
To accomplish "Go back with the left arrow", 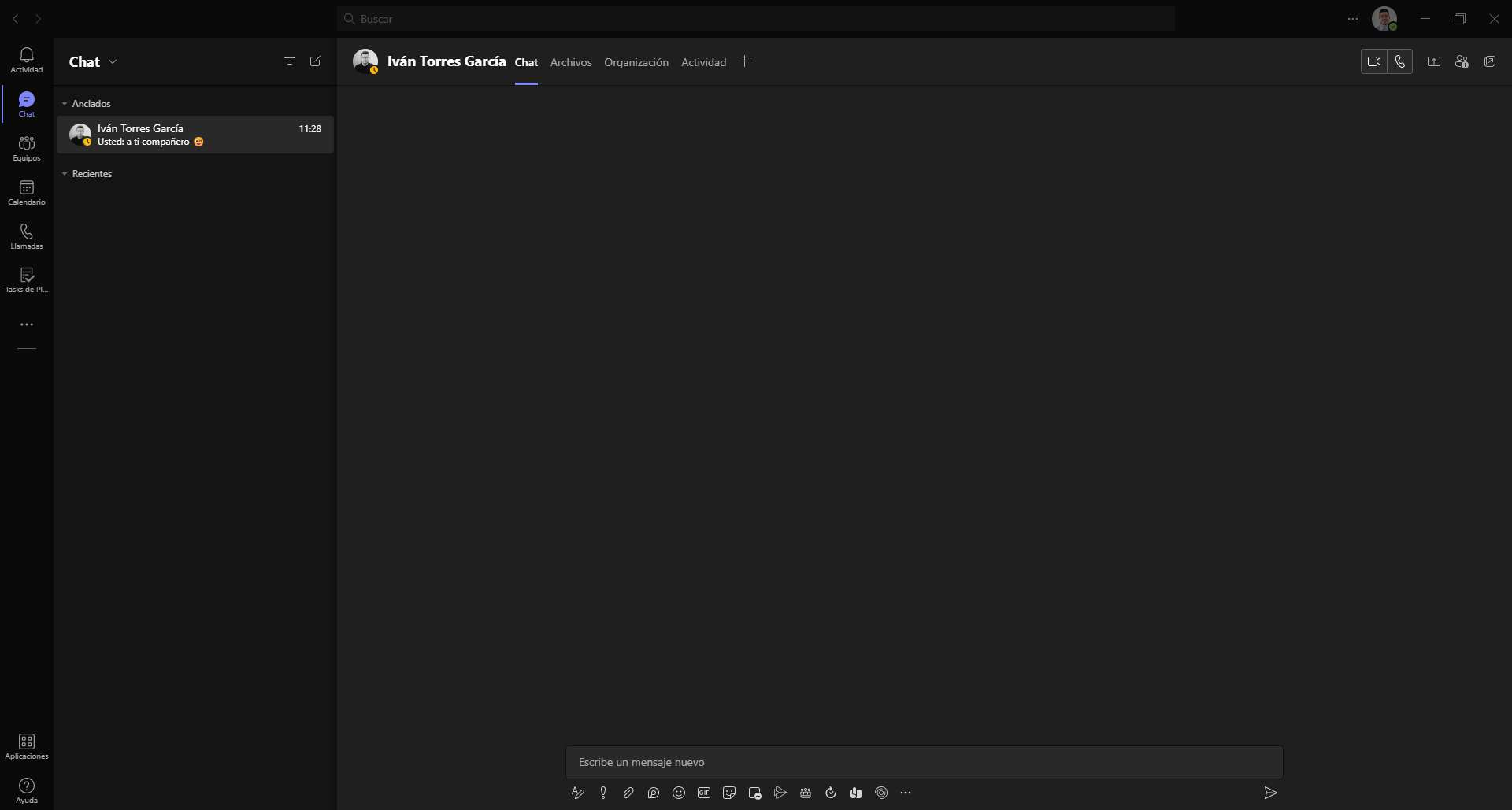I will pos(16,19).
